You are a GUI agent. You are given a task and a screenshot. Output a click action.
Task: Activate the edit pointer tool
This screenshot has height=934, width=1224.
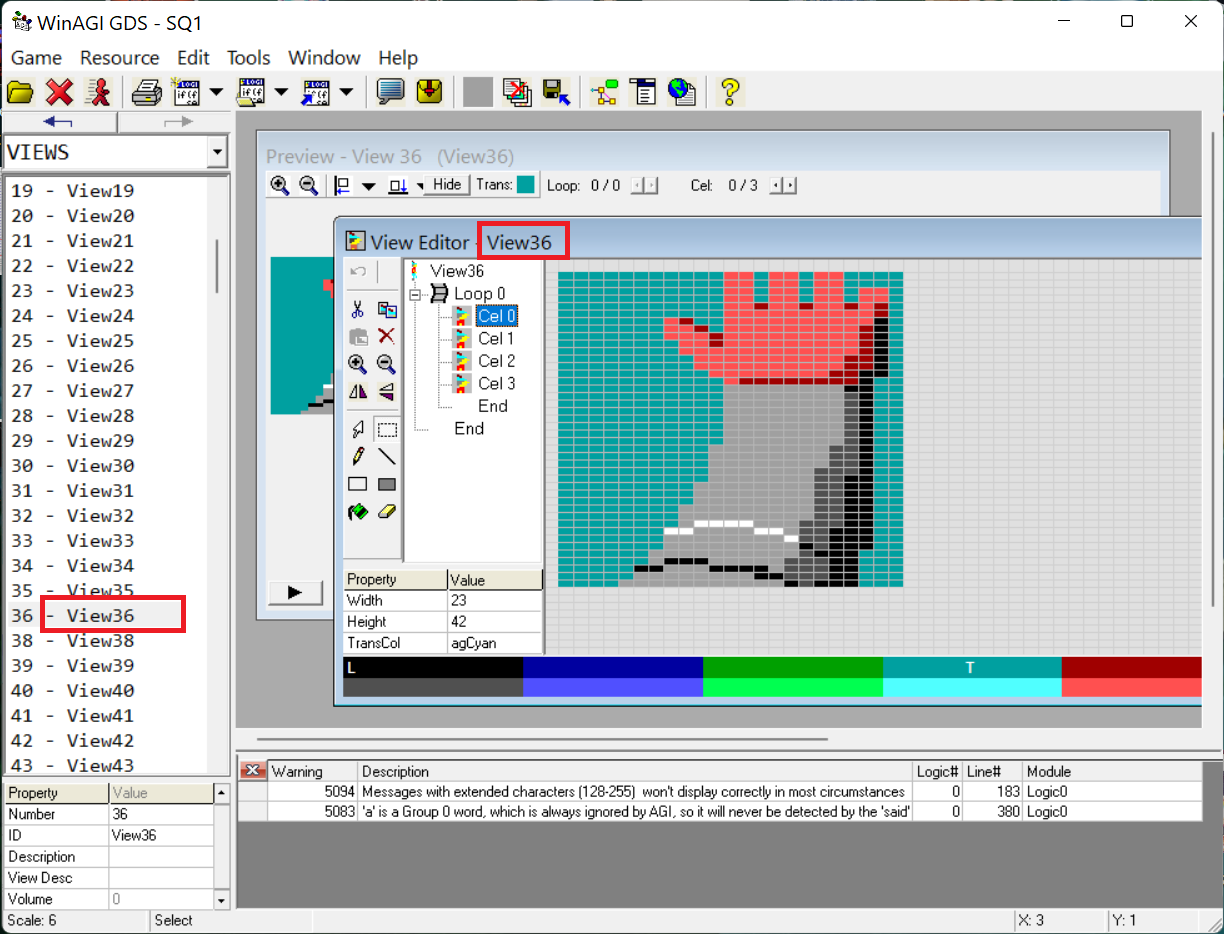[357, 430]
